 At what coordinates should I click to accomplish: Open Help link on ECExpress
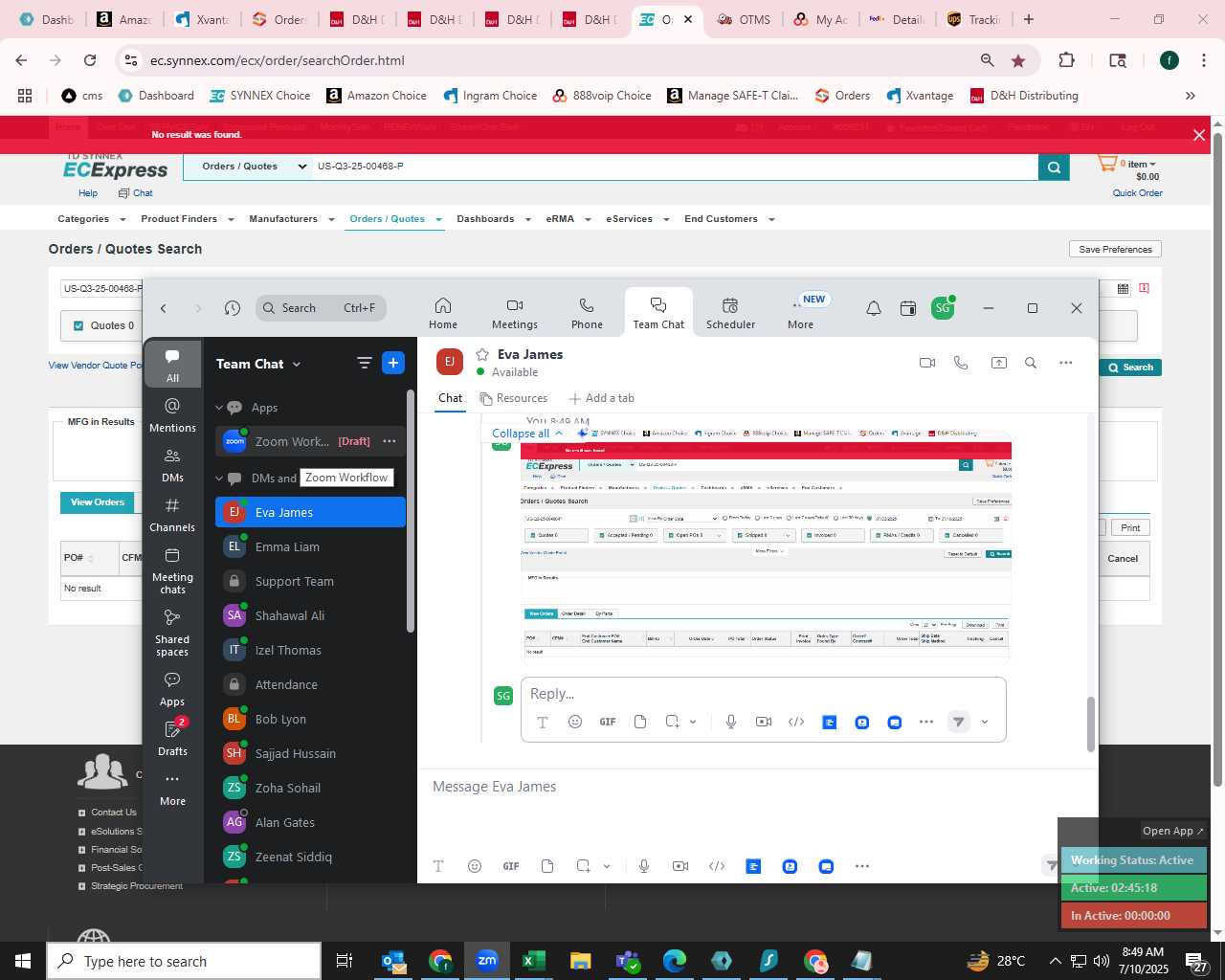pos(88,193)
